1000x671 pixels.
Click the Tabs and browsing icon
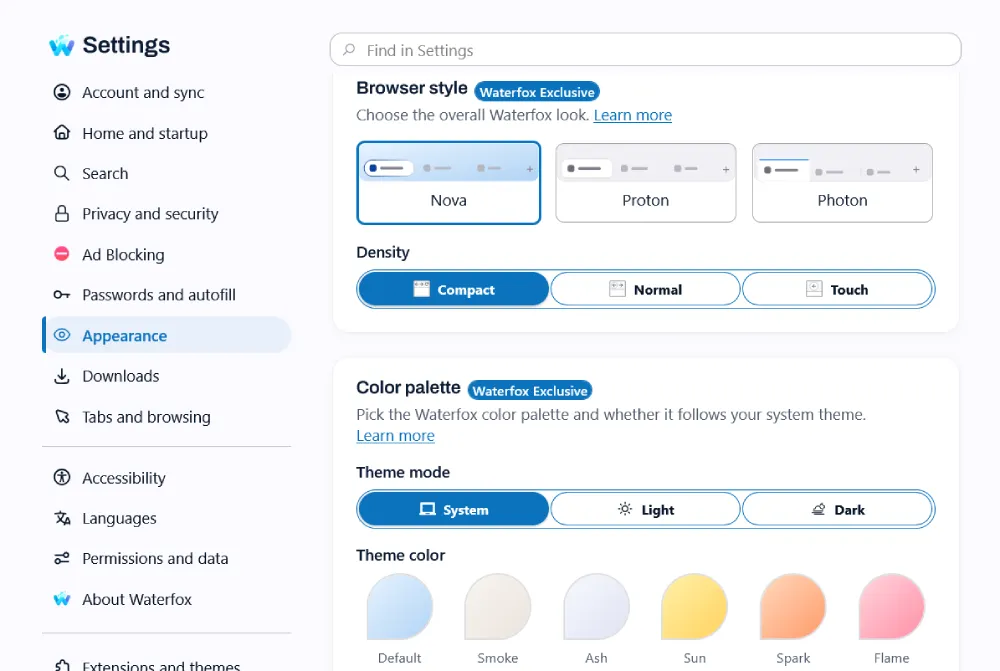click(62, 417)
